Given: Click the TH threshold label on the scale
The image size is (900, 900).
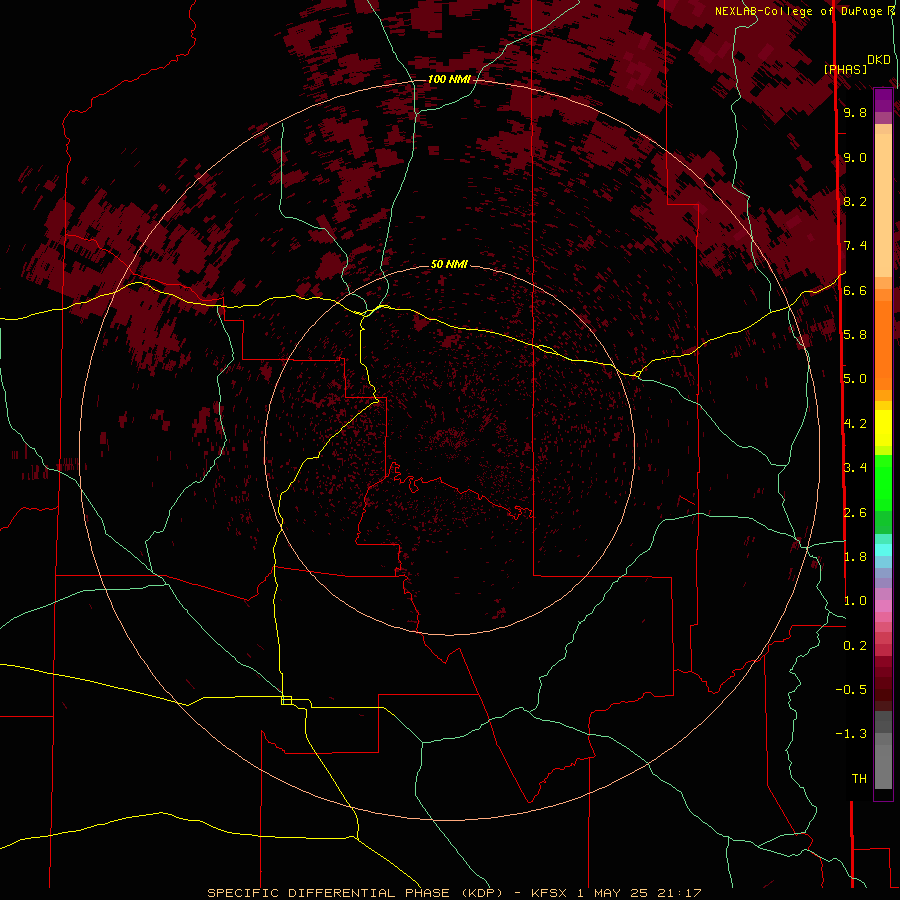Looking at the screenshot, I should 859,778.
